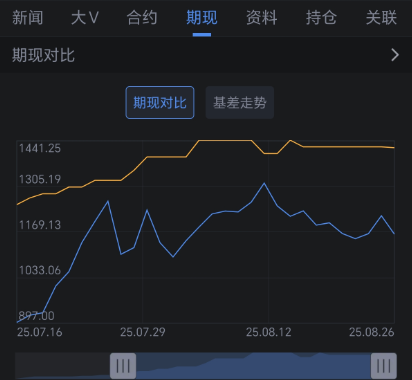Click the 25.08.12 date label
This screenshot has height=380, width=412.
[269, 332]
